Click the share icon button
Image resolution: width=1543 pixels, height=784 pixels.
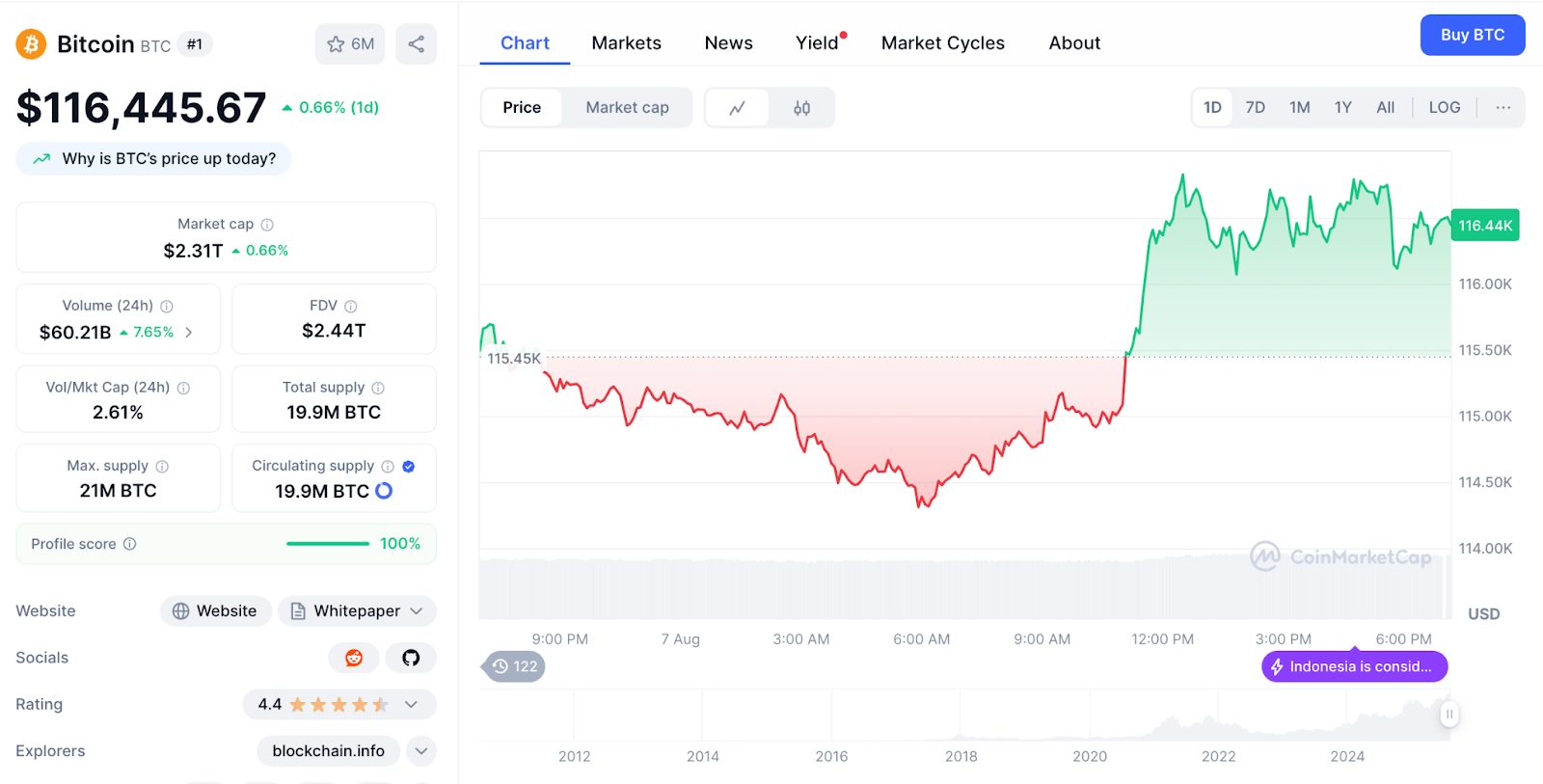(x=416, y=43)
